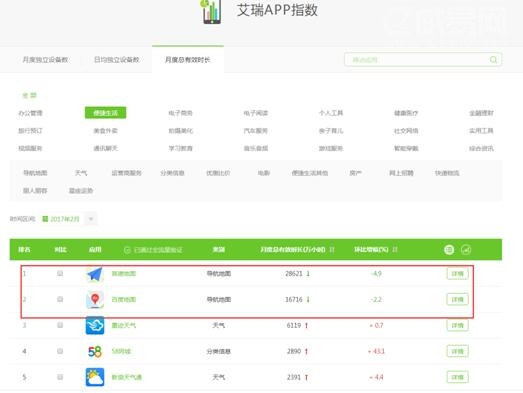Click 详情 button for 高德地图 row

tap(457, 274)
